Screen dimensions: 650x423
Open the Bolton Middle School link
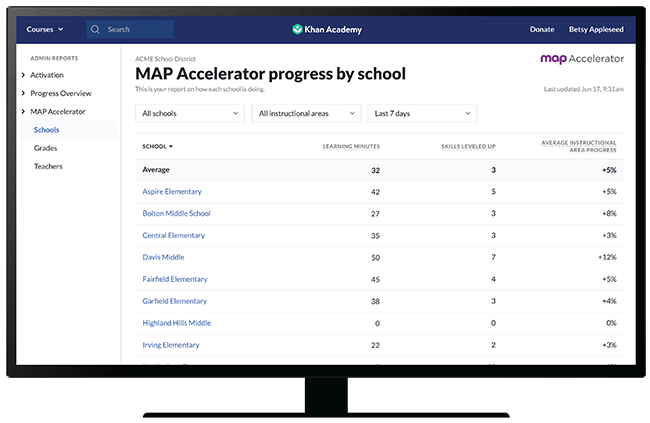coord(176,214)
